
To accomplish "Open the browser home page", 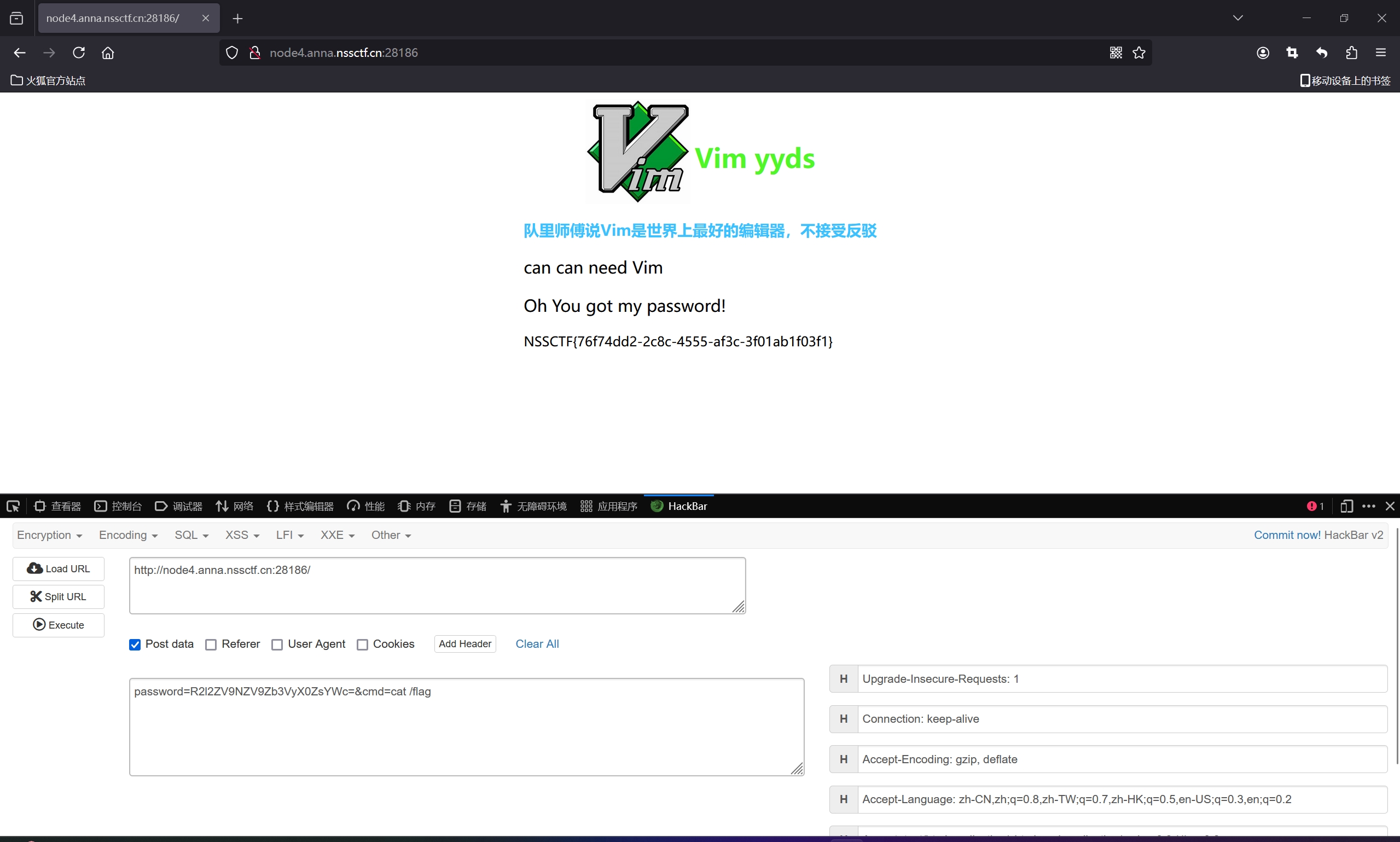I will click(x=108, y=53).
